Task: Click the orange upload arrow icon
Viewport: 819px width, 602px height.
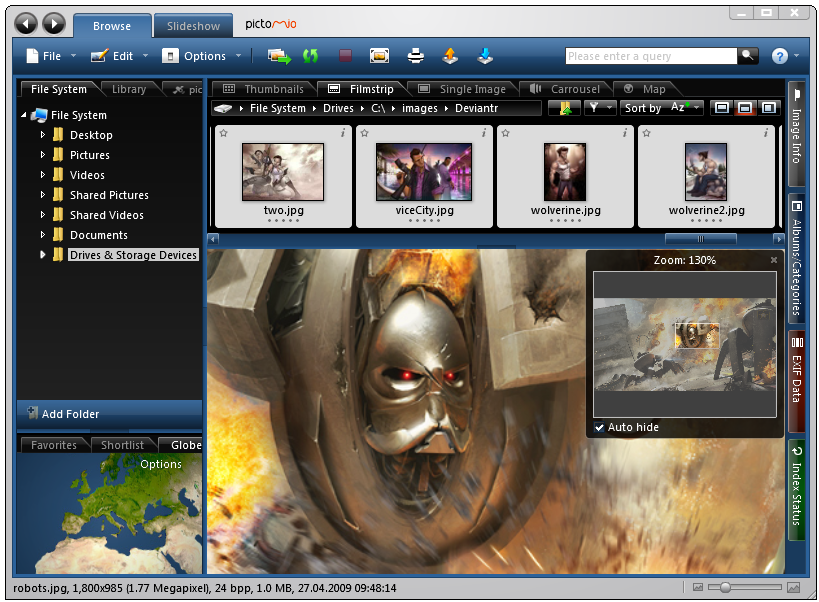Action: (x=450, y=55)
